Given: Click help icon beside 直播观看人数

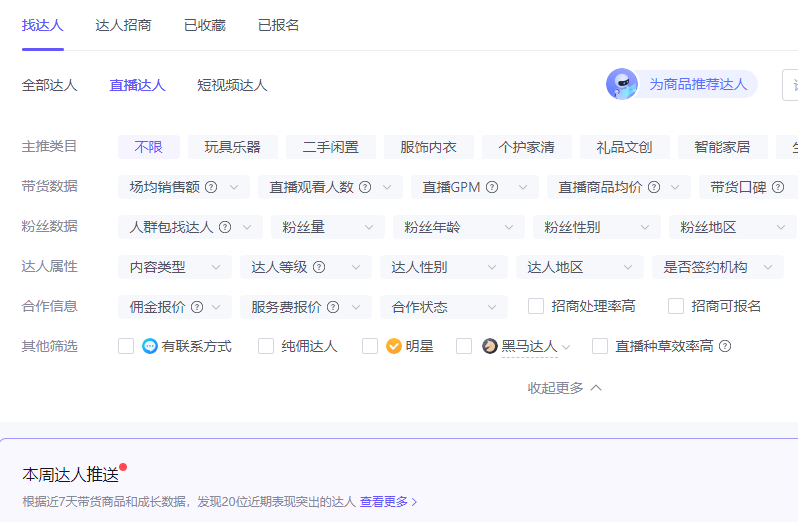Looking at the screenshot, I should click(x=365, y=187).
